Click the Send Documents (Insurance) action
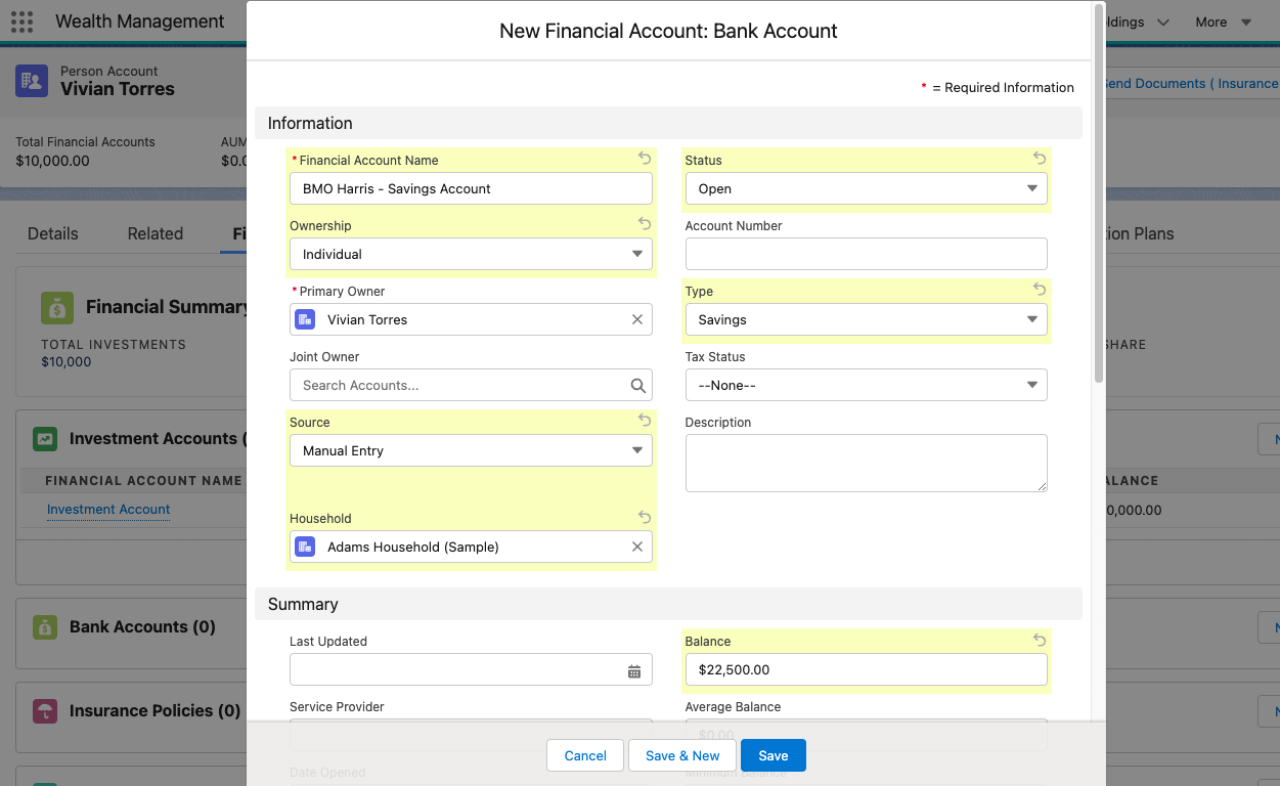Image resolution: width=1280 pixels, height=786 pixels. point(1192,83)
